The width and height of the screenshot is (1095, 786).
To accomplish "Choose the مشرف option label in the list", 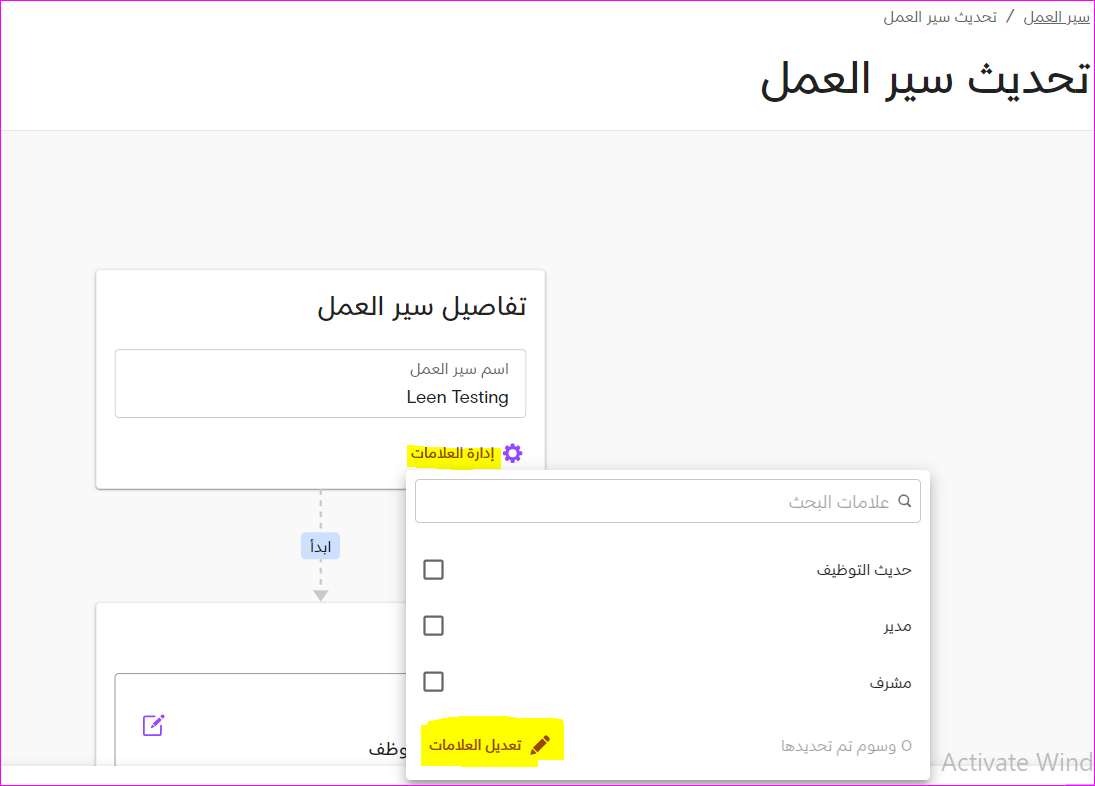I will [x=890, y=683].
